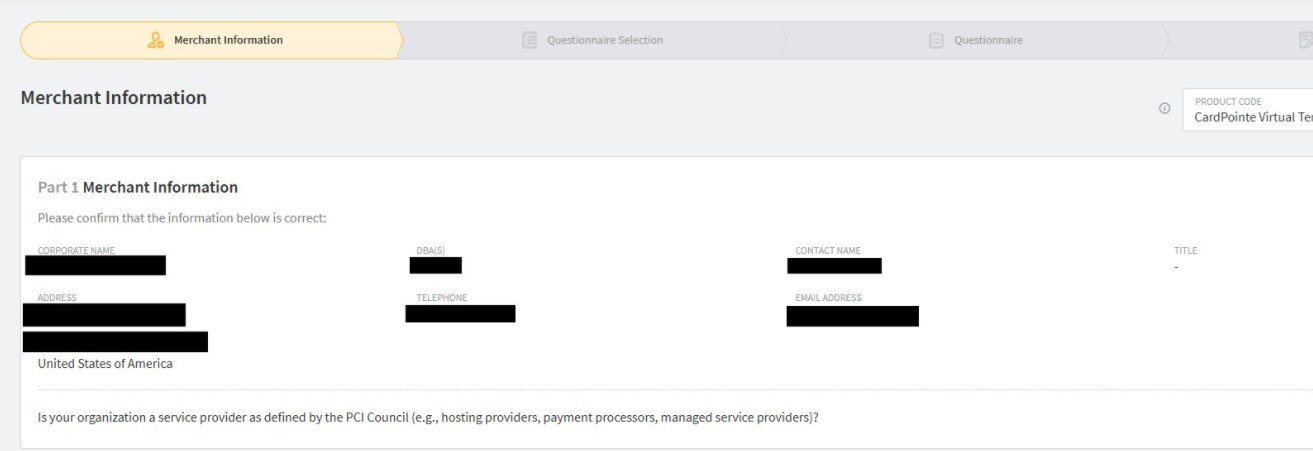
Task: Select the Contact Name label
Action: tap(827, 251)
